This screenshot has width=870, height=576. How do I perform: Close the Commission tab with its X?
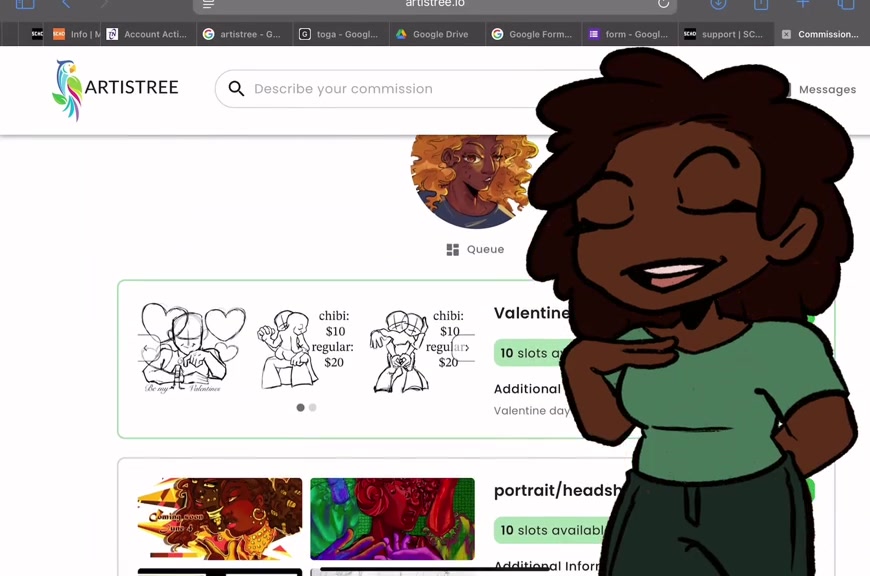(786, 34)
